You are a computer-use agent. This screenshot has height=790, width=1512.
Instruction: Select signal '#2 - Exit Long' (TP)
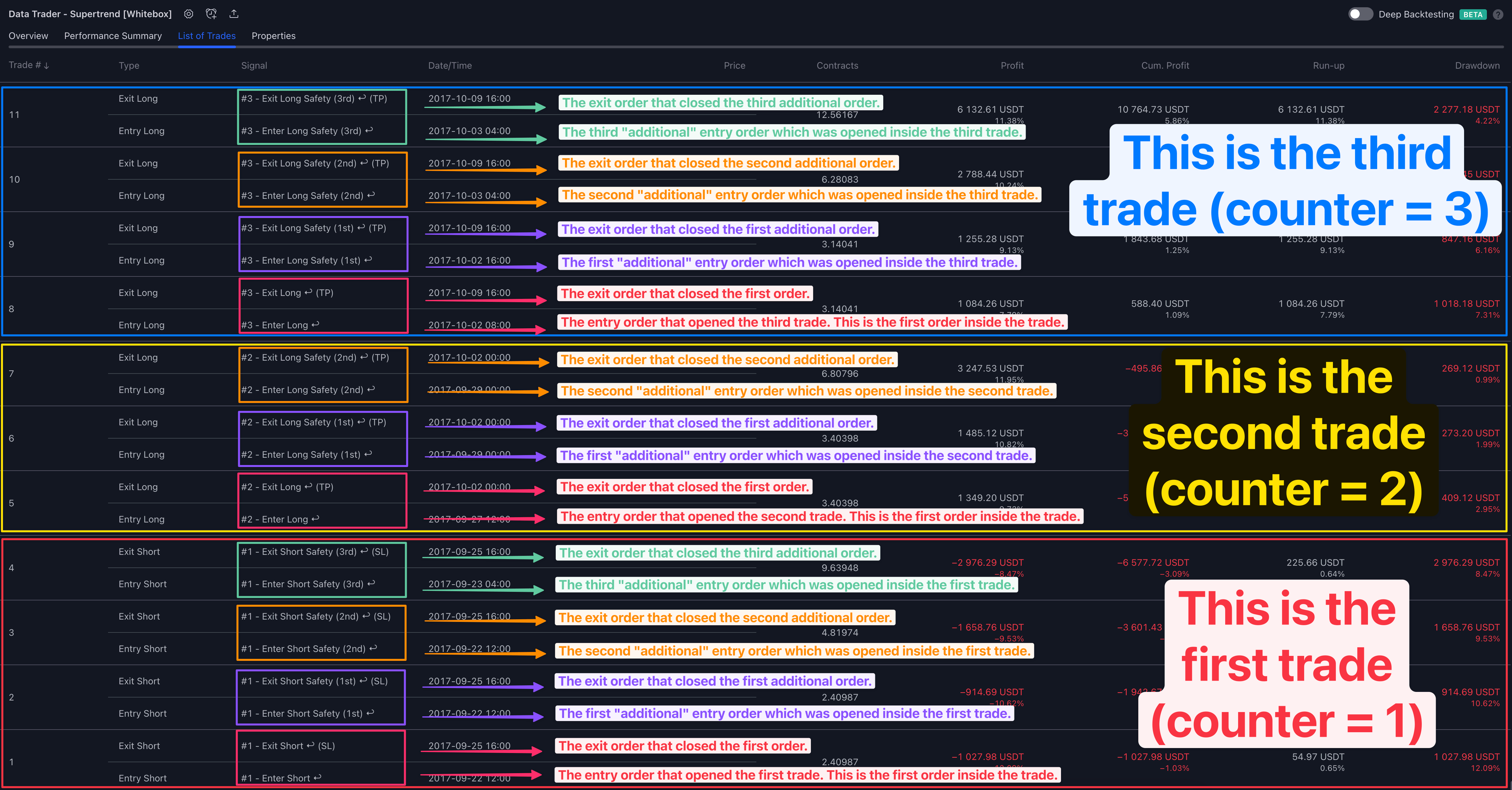[x=287, y=487]
